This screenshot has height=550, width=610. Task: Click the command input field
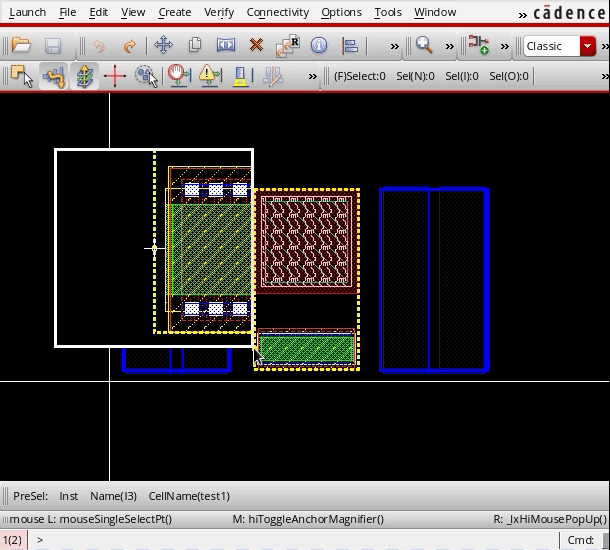(x=300, y=540)
